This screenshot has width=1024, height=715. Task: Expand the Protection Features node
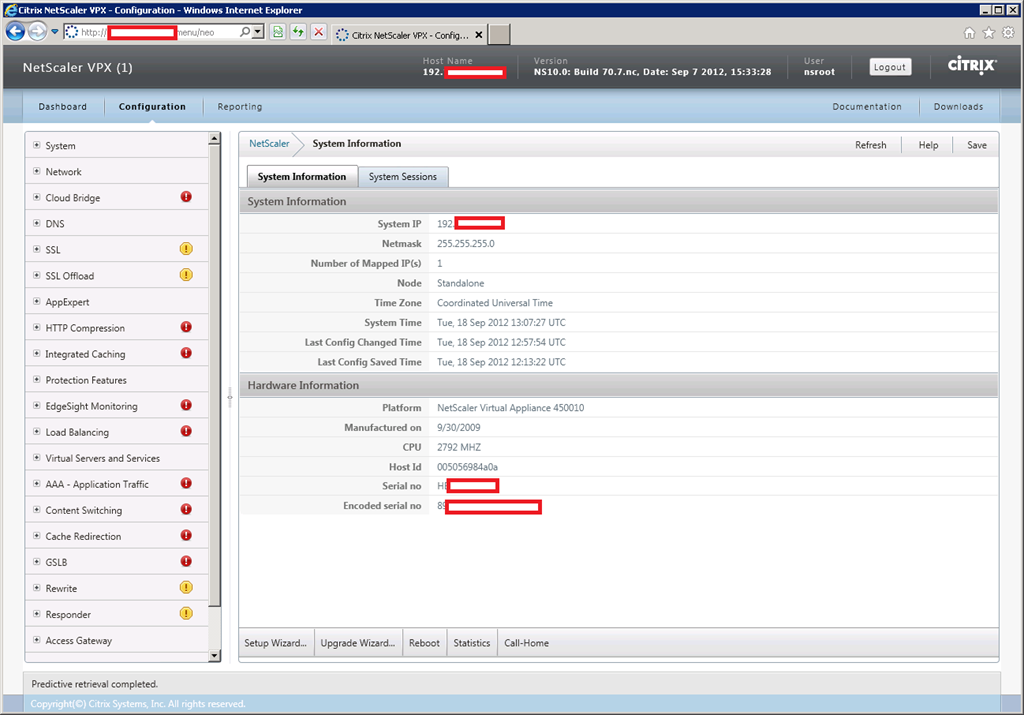(37, 379)
